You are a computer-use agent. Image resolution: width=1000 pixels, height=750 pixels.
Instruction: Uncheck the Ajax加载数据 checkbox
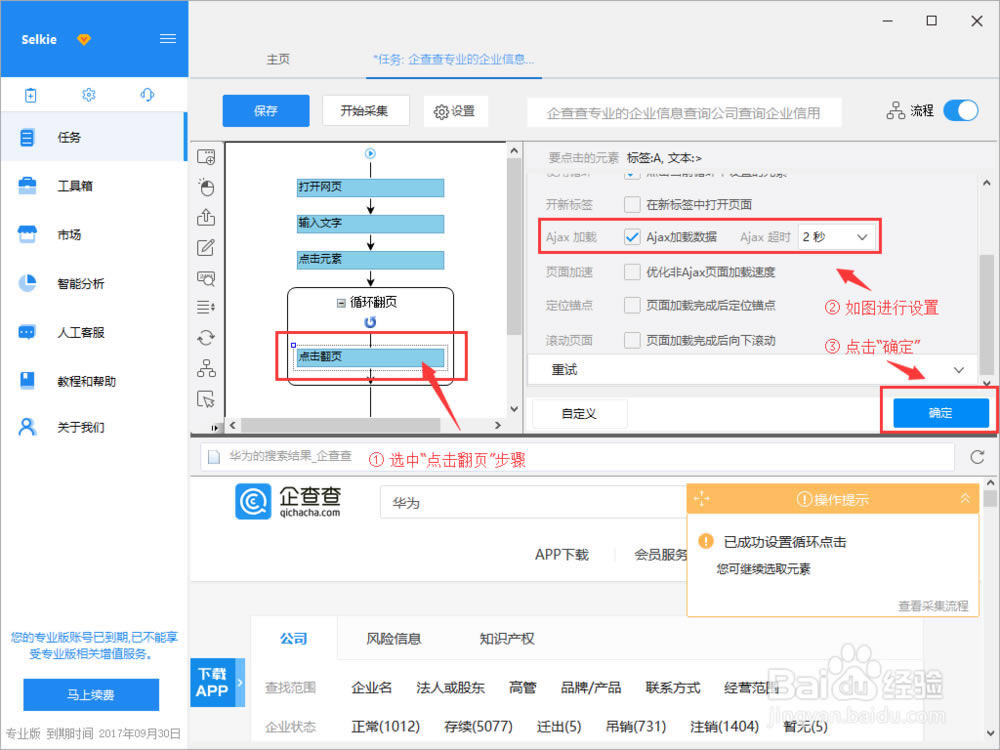pos(632,237)
